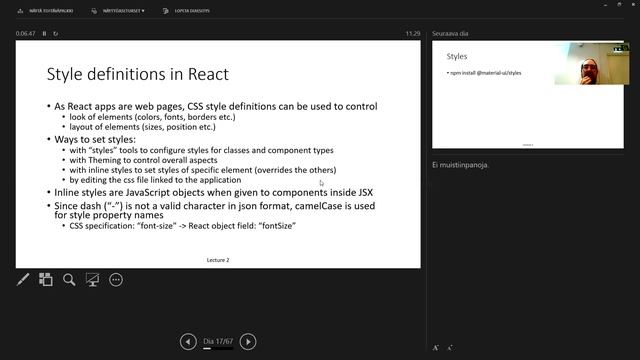Click the bullet about Inline styles JavaScript objects
This screenshot has width=640, height=360.
(x=213, y=192)
